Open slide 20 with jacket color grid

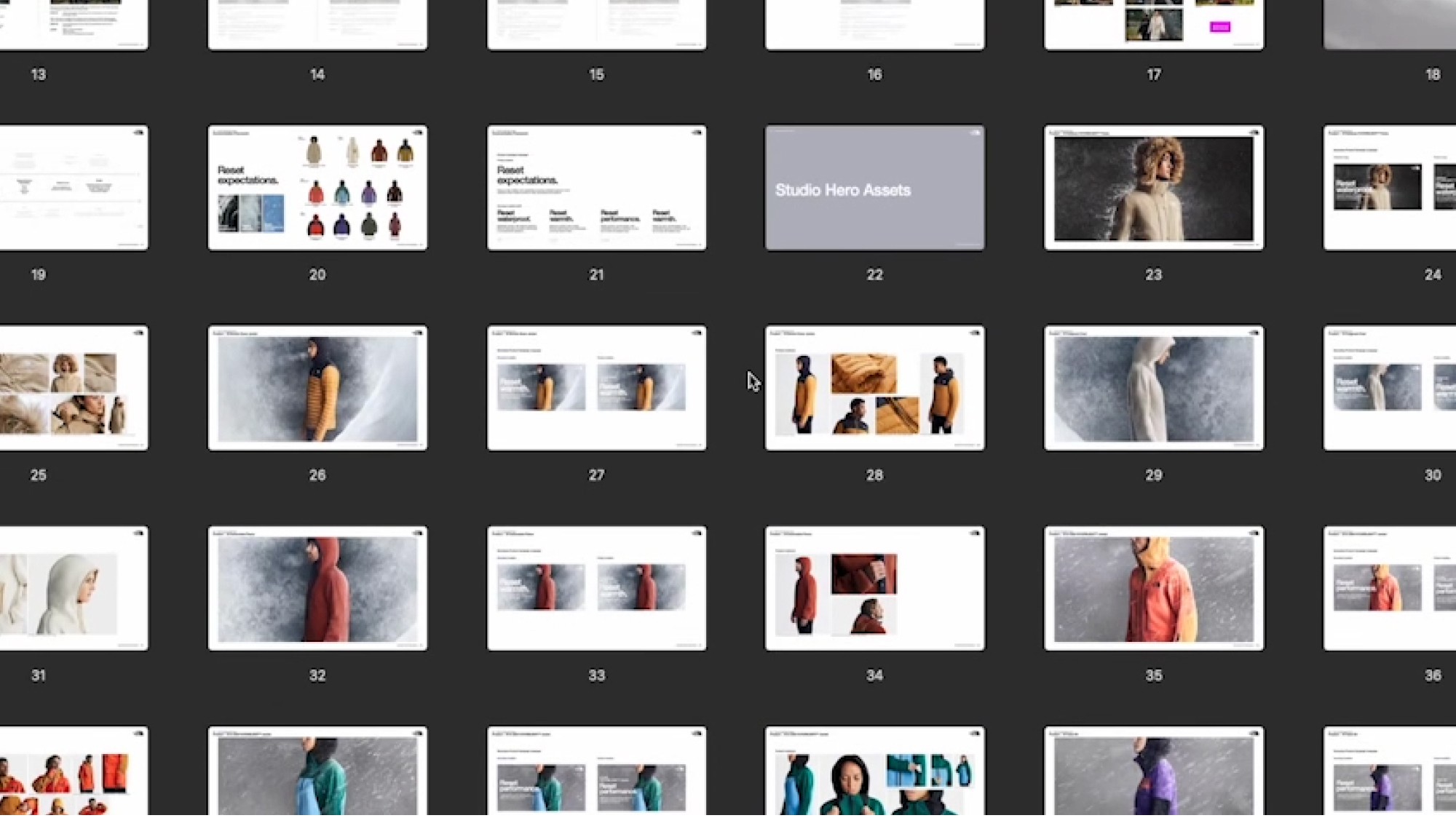pos(317,188)
